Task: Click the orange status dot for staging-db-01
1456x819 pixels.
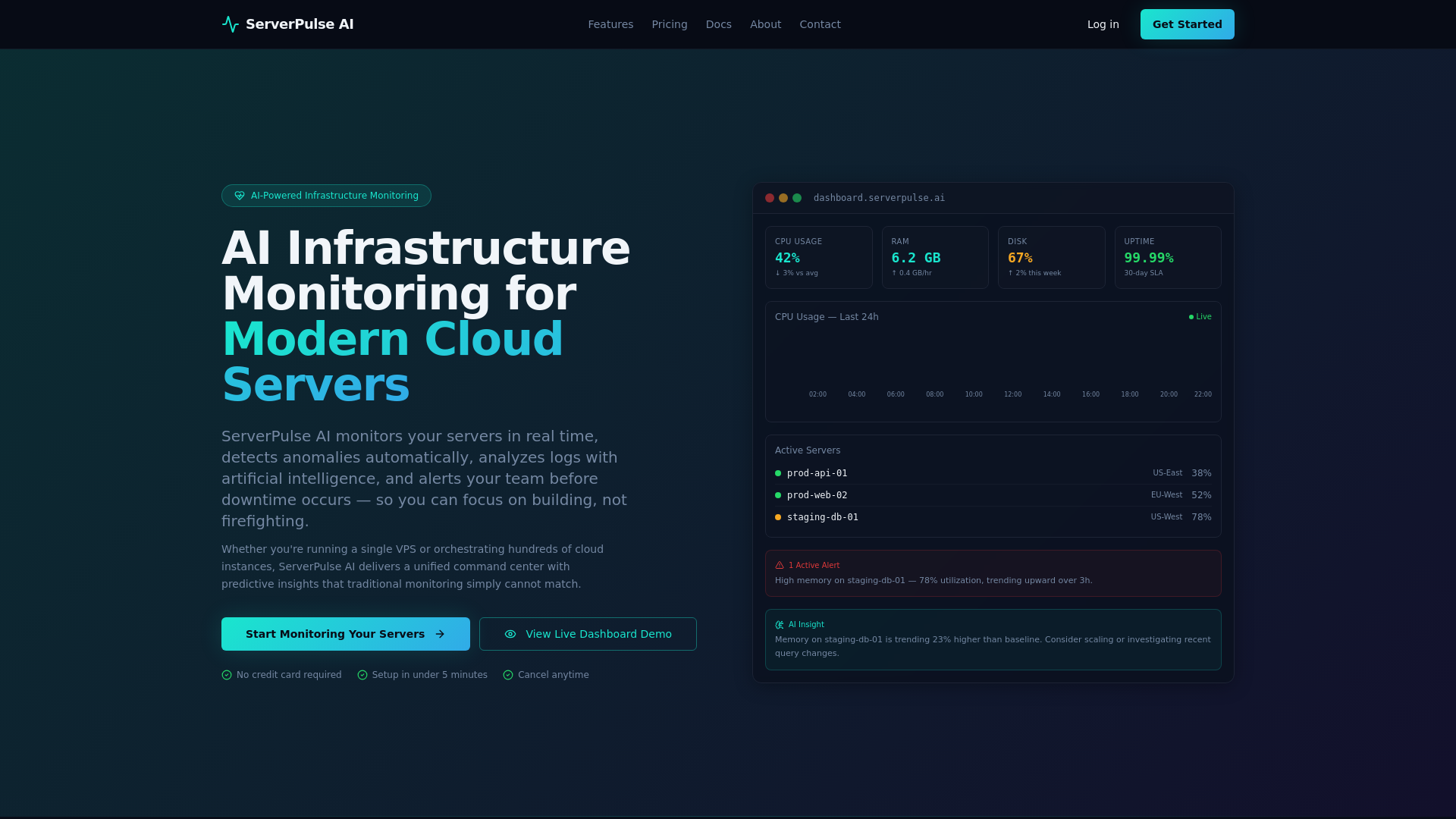Action: (x=778, y=517)
